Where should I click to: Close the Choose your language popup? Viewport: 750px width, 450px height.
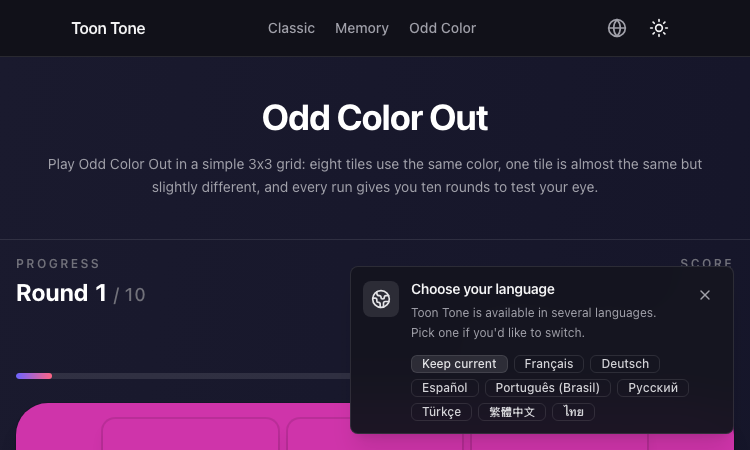(x=705, y=295)
